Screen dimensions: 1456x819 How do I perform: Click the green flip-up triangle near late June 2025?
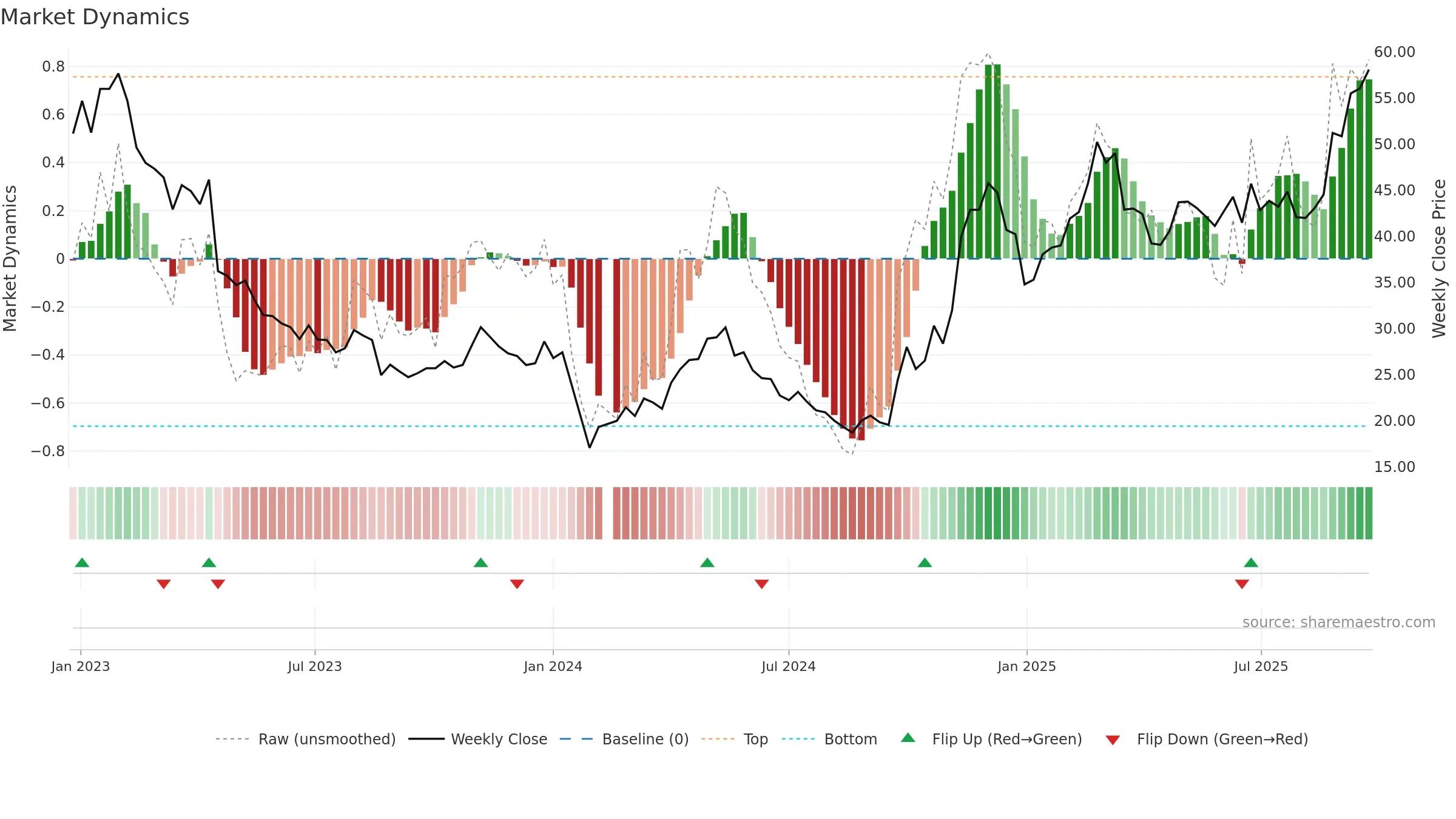(x=1251, y=563)
